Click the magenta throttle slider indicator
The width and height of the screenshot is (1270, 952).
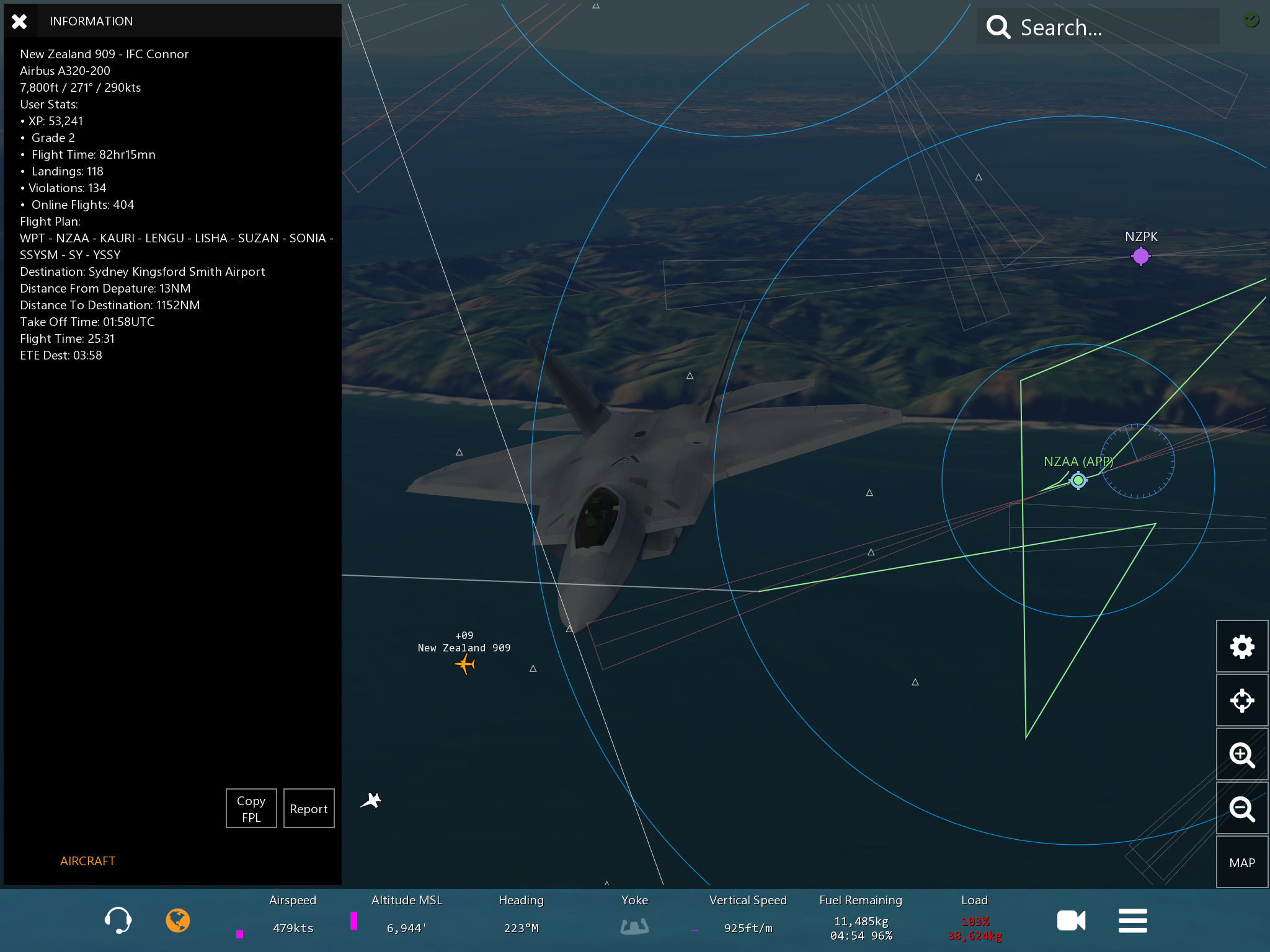(x=239, y=934)
